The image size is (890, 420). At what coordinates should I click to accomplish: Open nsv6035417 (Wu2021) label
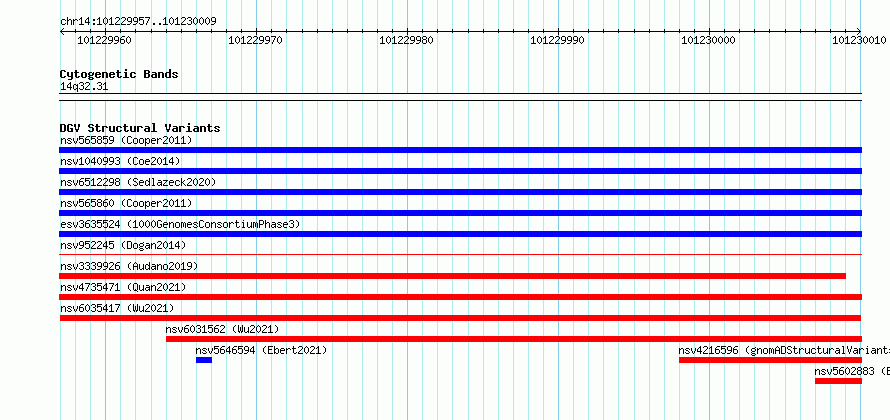click(117, 308)
